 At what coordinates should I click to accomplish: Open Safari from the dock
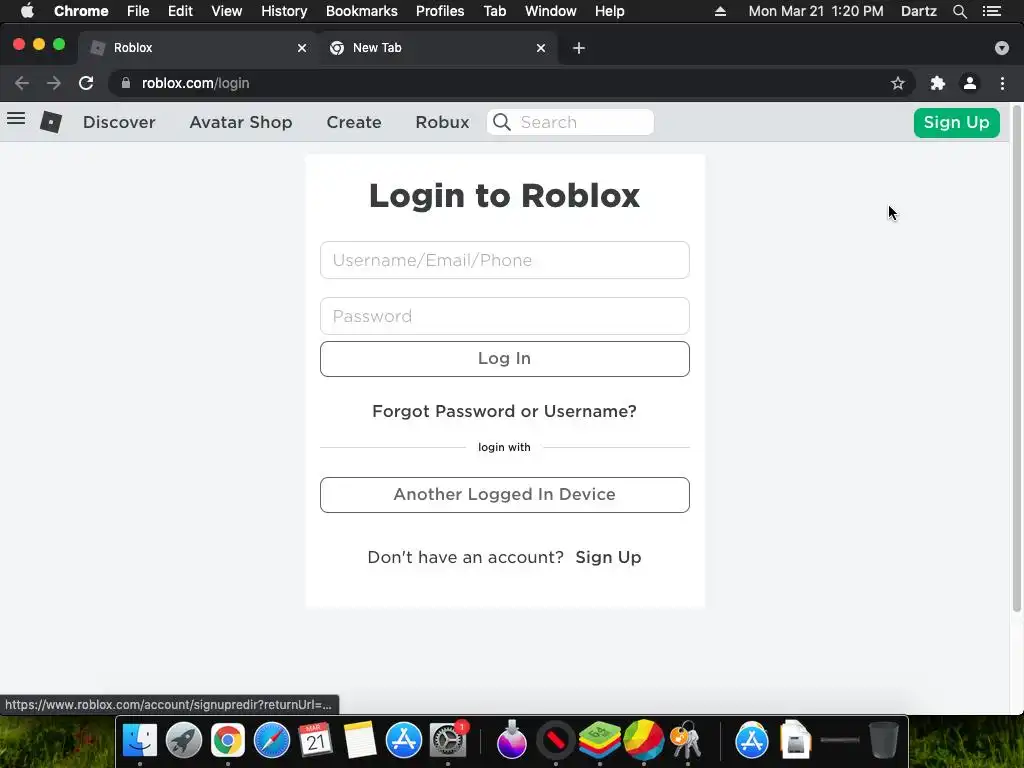pos(272,740)
